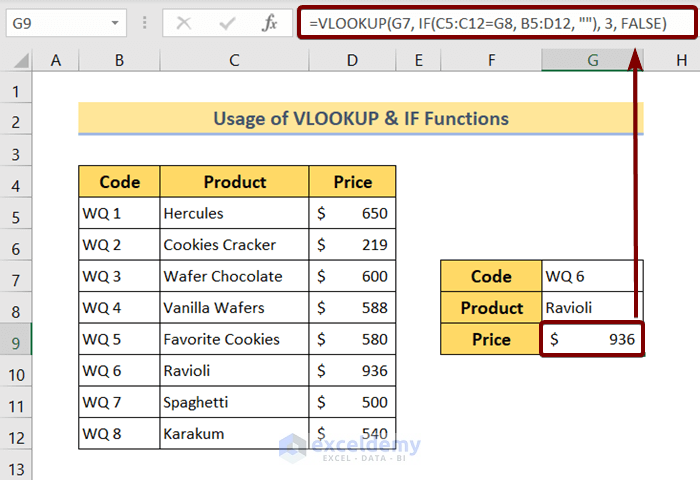Click the Cancel X icon in formula bar
The height and width of the screenshot is (480, 700).
[183, 23]
